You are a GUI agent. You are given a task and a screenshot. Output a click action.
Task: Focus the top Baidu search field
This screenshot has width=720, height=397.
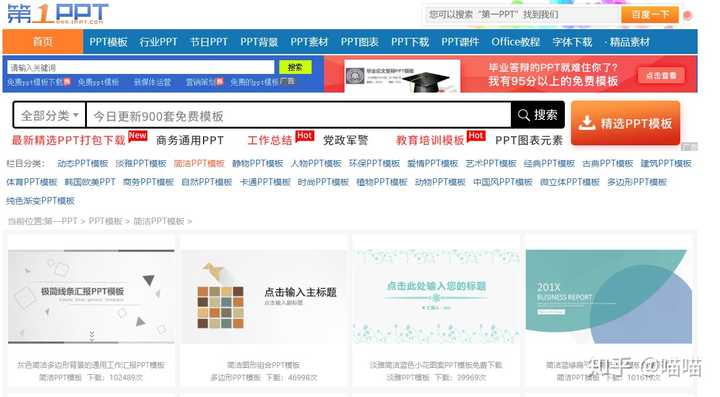pyautogui.click(x=522, y=15)
